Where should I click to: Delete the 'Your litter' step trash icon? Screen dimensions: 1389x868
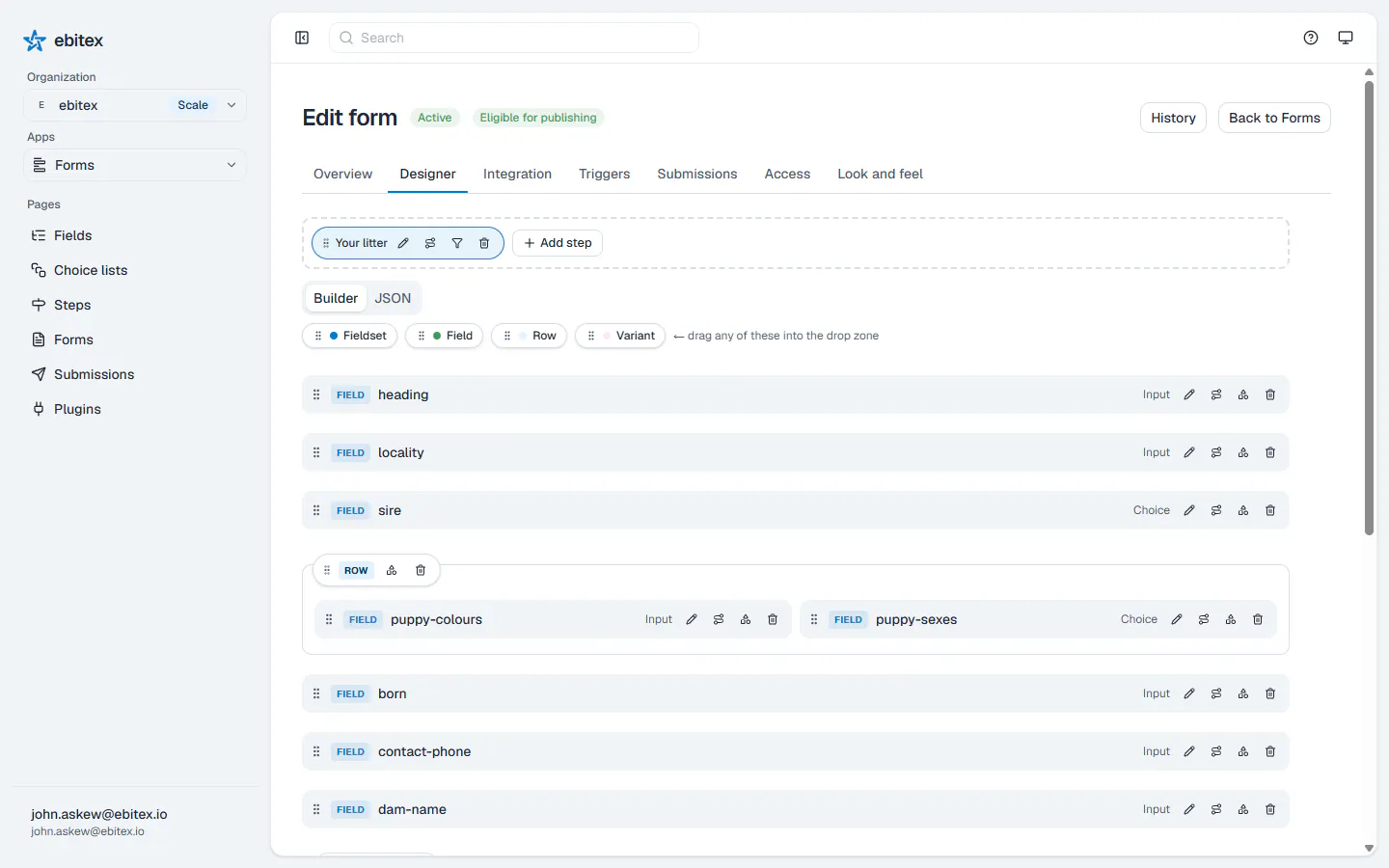tap(484, 243)
